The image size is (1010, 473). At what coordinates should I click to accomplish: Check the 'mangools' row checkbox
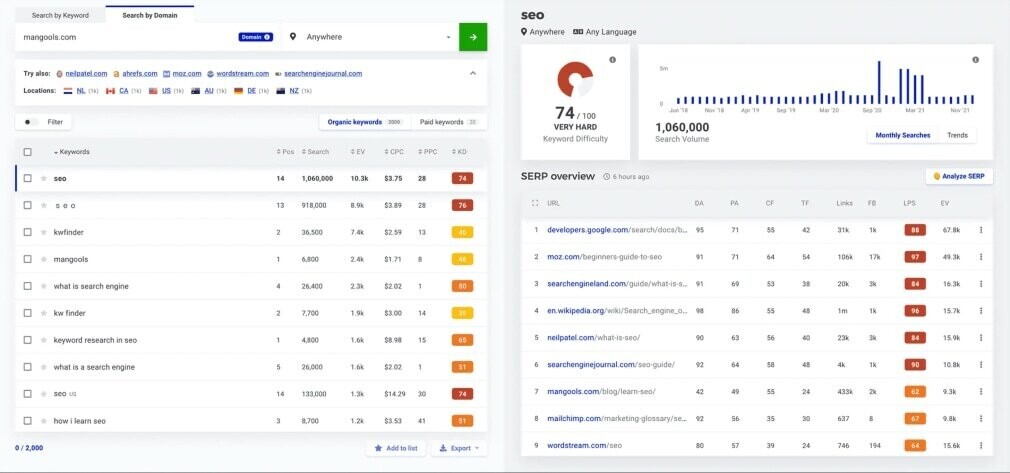pos(28,259)
